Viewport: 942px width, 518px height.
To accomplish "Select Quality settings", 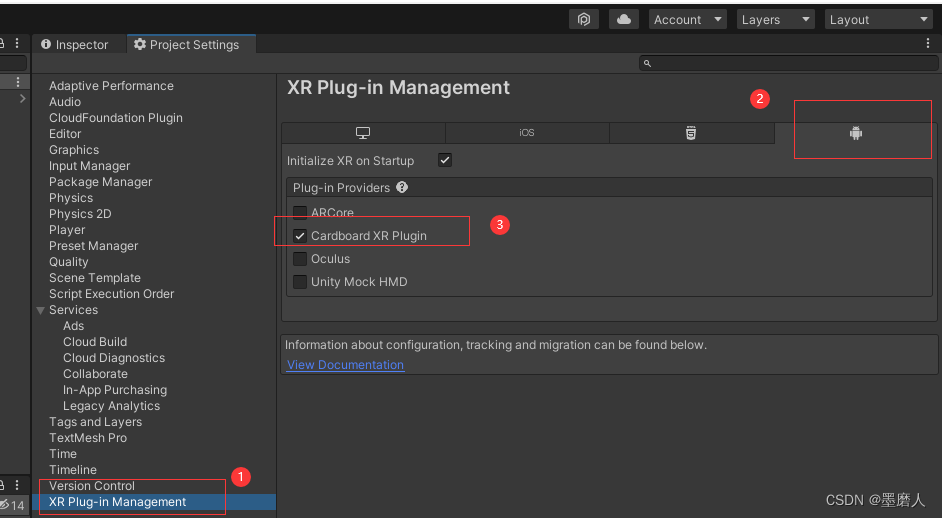I will pos(68,262).
